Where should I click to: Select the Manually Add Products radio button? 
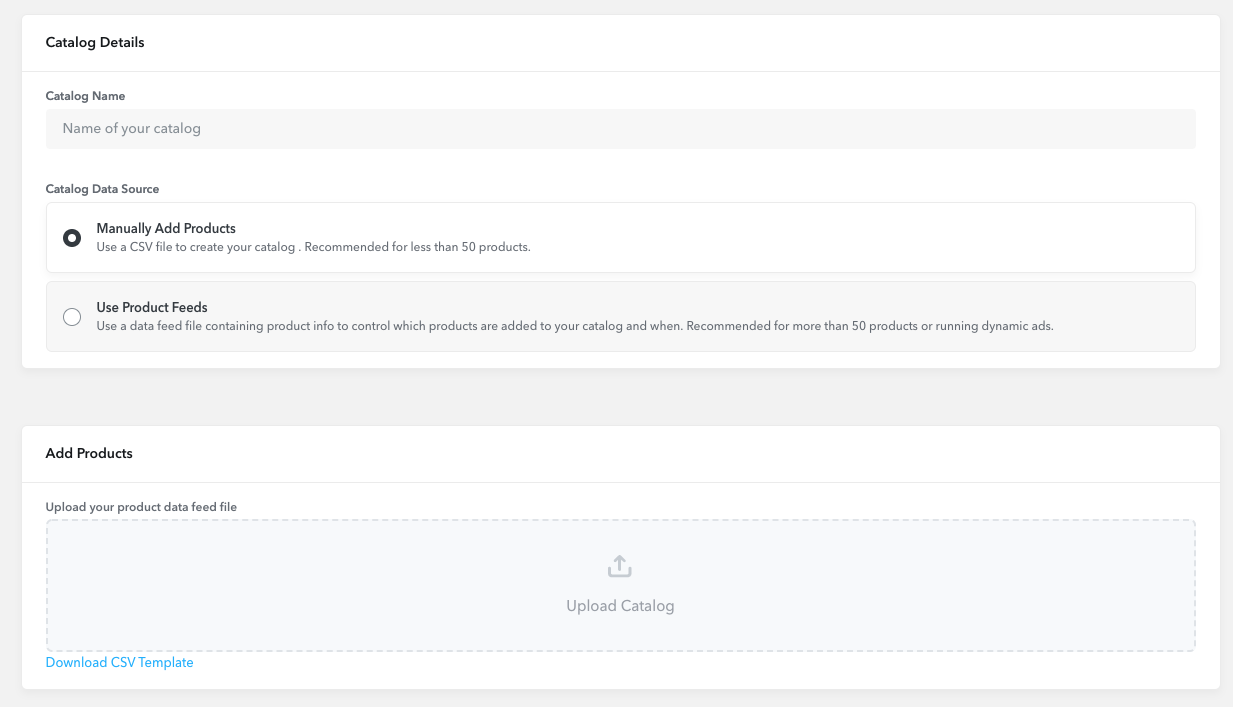coord(72,238)
